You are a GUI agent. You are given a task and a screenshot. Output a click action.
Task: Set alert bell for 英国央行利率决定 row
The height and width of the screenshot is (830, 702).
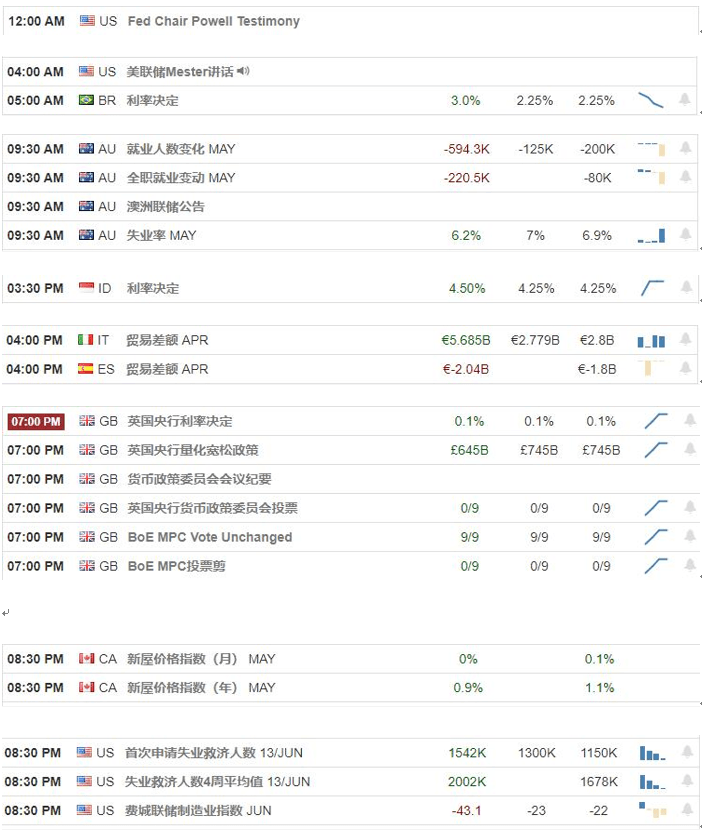coord(690,420)
